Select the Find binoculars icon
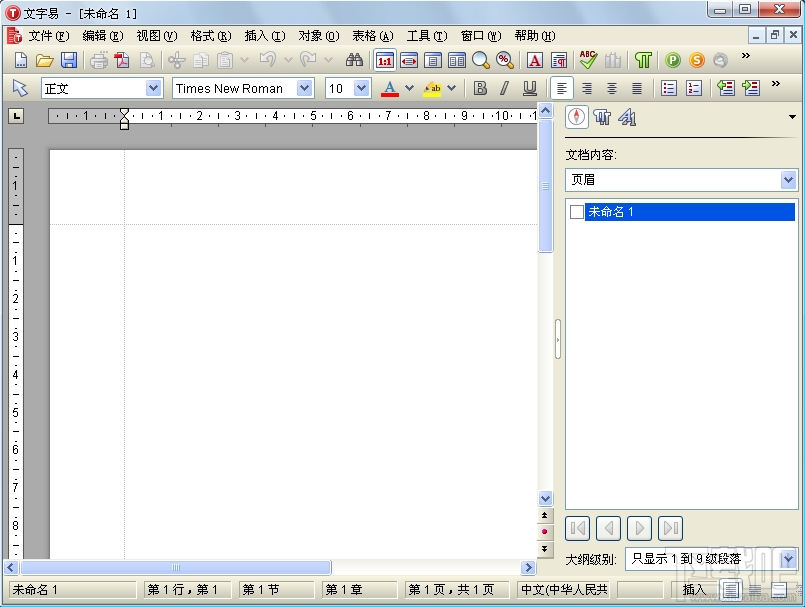Screen dimensions: 805x607 (354, 59)
